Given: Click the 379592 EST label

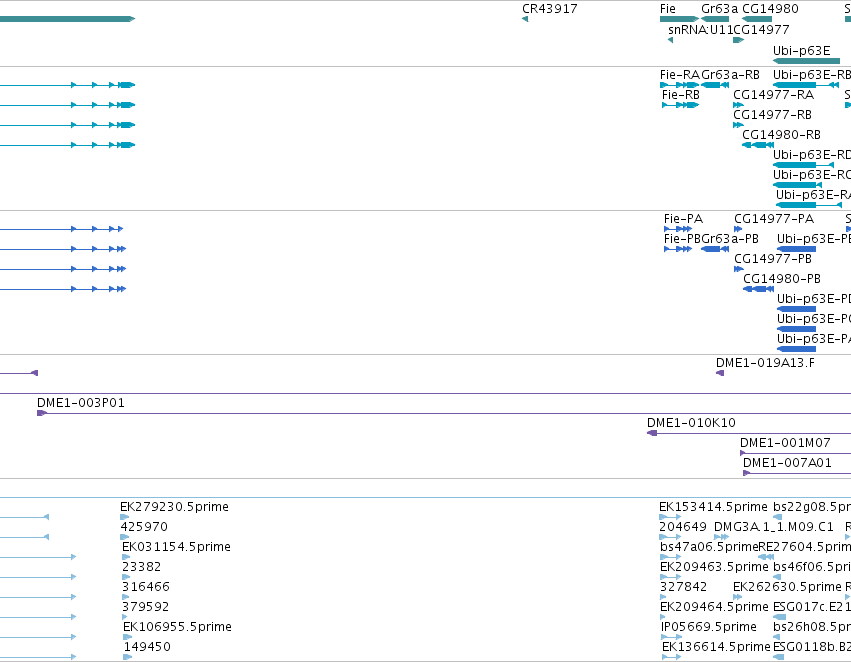Looking at the screenshot, I should (145, 607).
